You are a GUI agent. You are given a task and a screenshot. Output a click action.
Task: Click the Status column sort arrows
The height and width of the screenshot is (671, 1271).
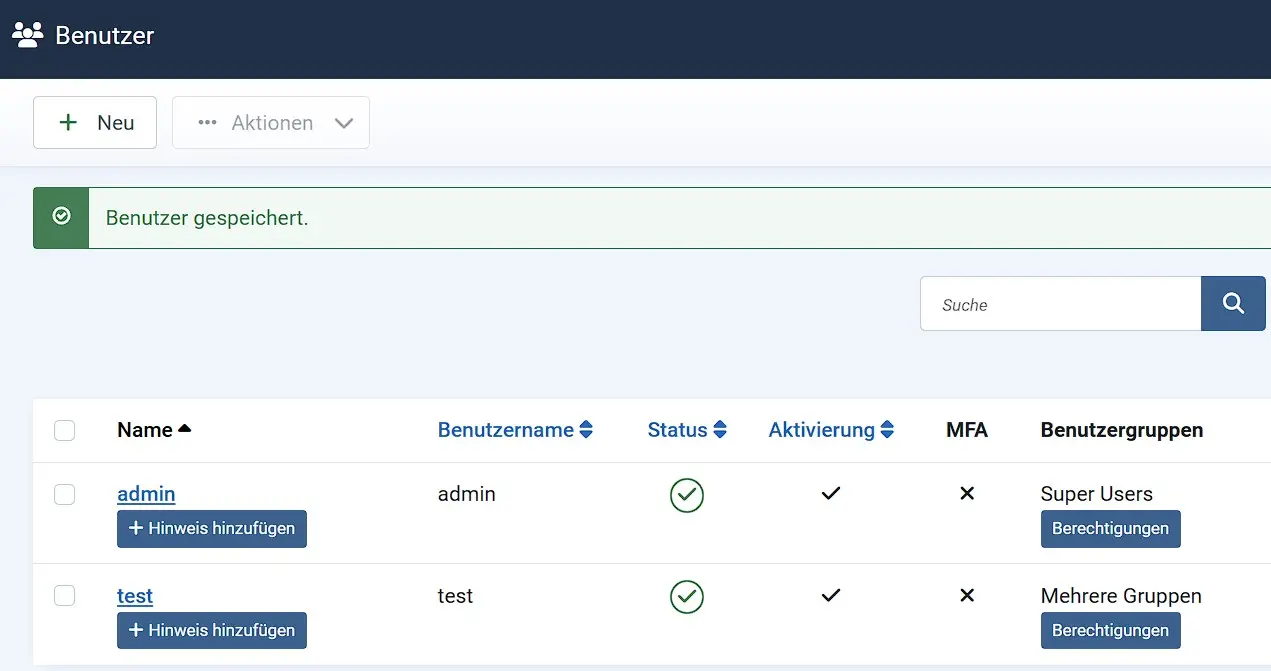[722, 429]
